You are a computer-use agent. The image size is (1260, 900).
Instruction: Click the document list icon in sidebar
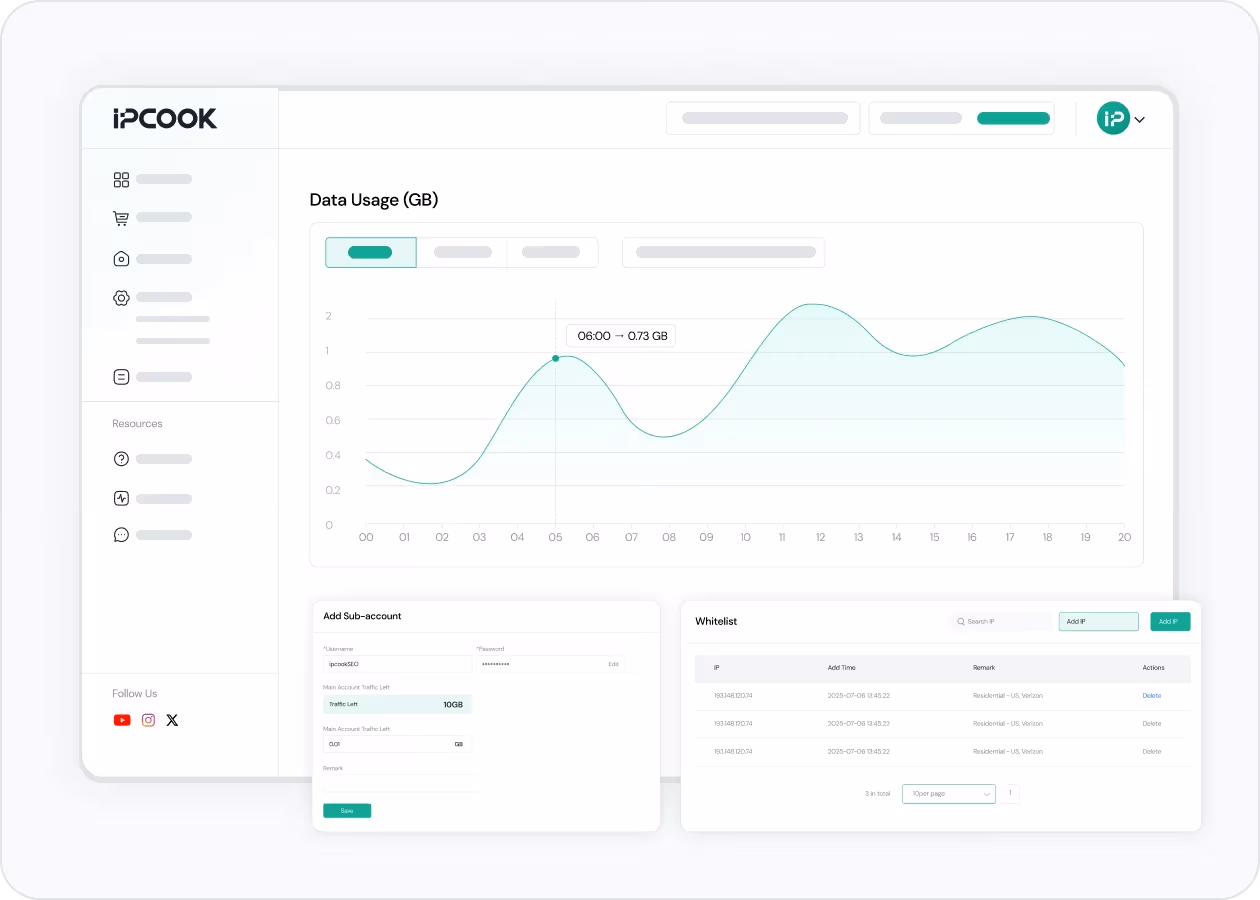(121, 377)
